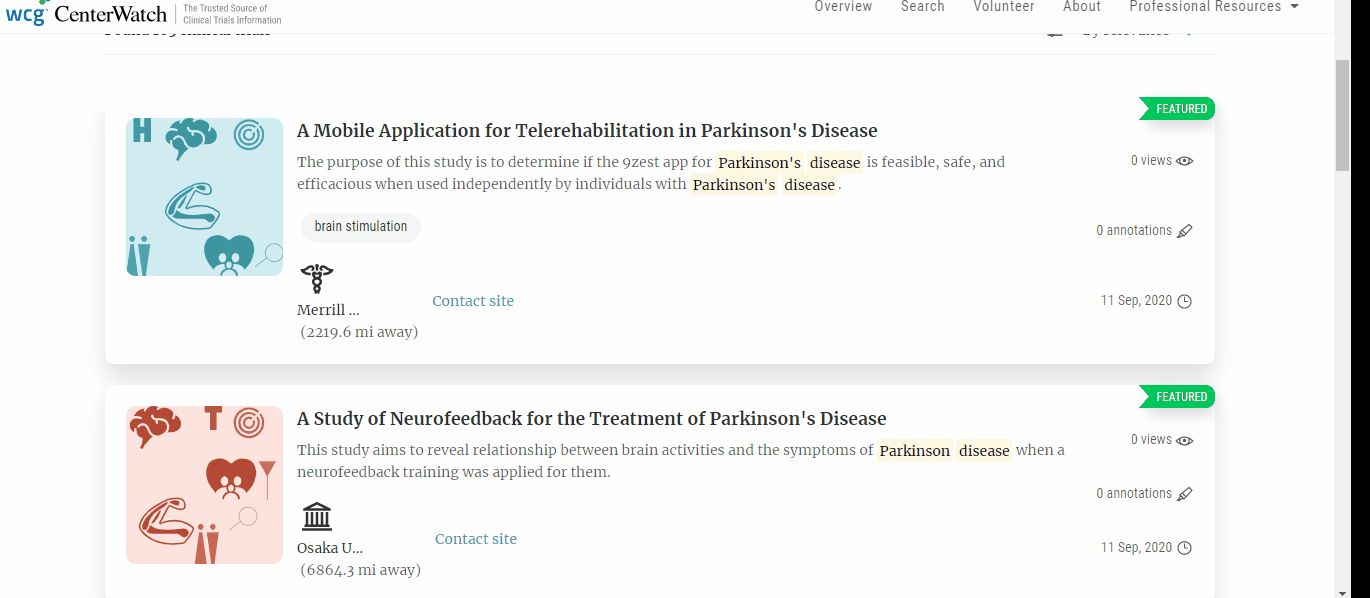Viewport: 1370px width, 598px height.
Task: Open the Overview menu item
Action: [843, 7]
